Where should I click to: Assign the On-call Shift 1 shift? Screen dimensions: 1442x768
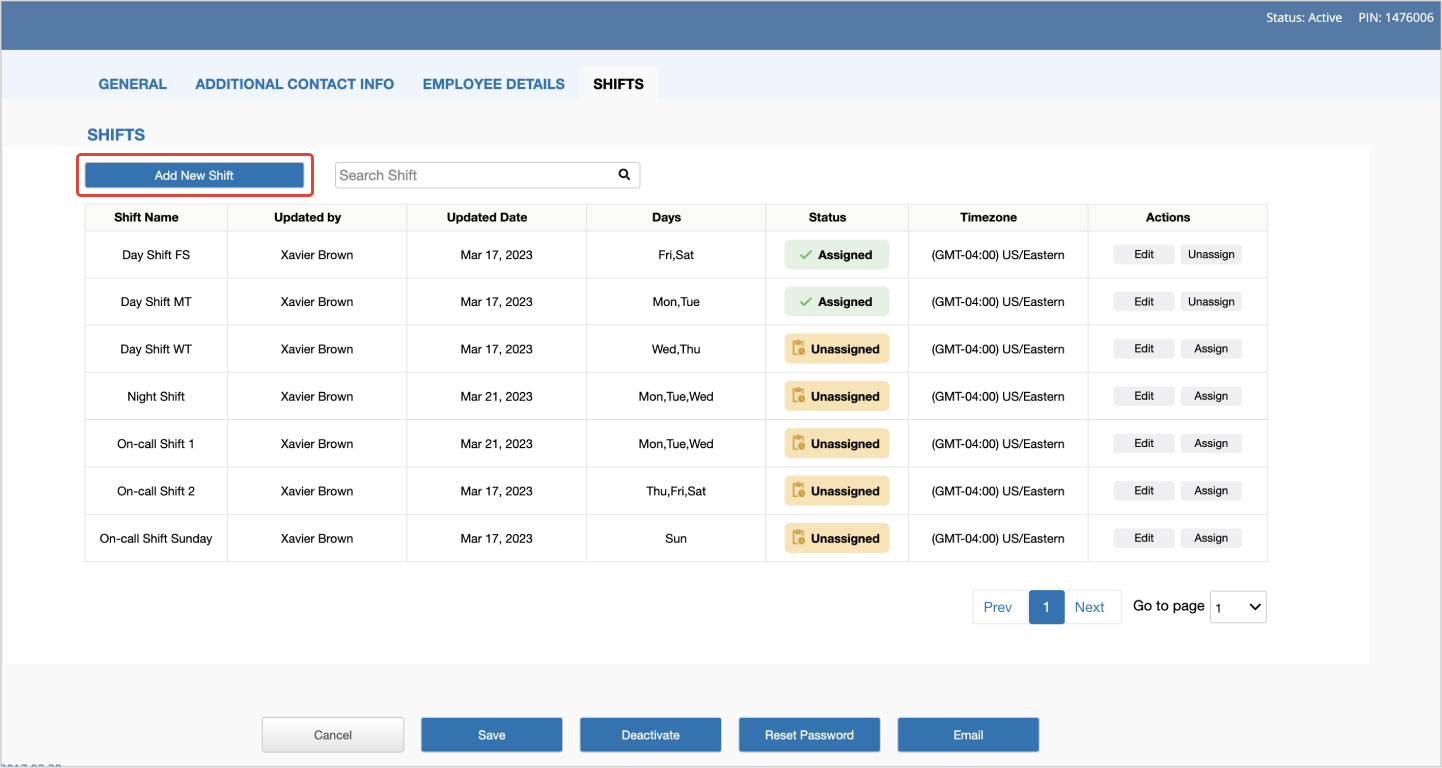coord(1211,444)
